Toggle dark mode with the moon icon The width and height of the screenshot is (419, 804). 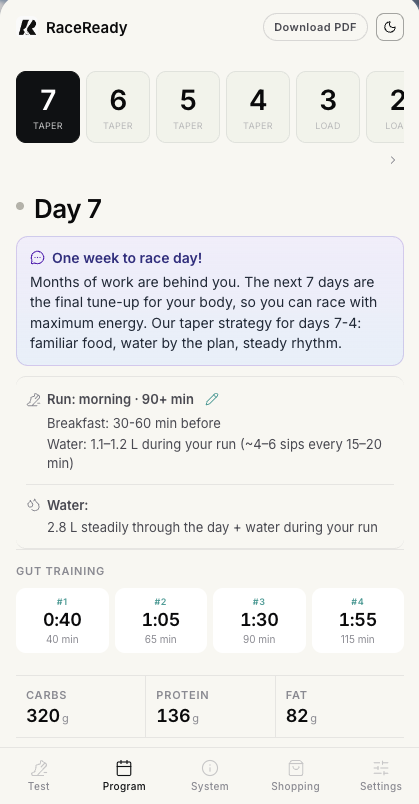coord(390,27)
